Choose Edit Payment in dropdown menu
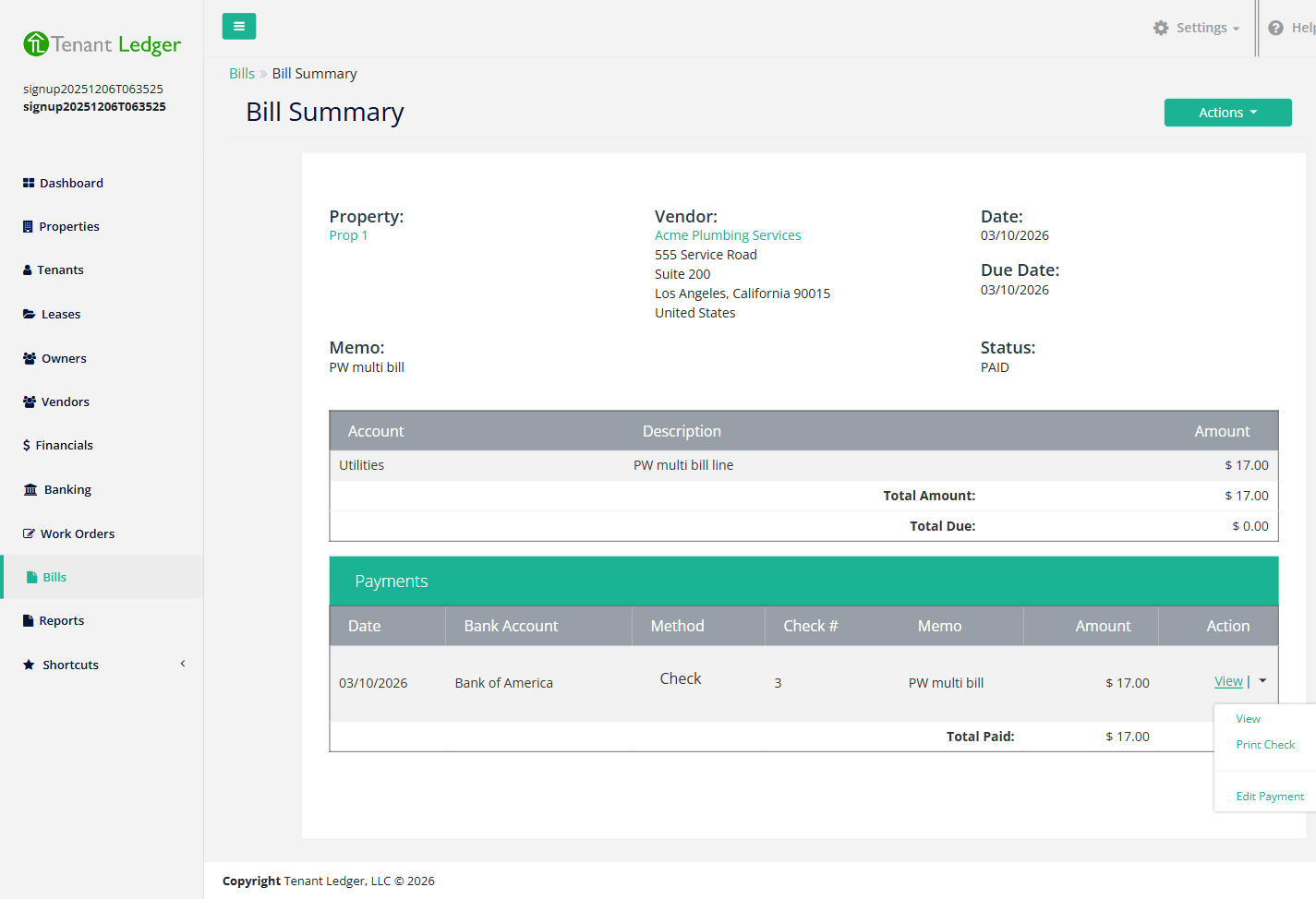 point(1270,797)
